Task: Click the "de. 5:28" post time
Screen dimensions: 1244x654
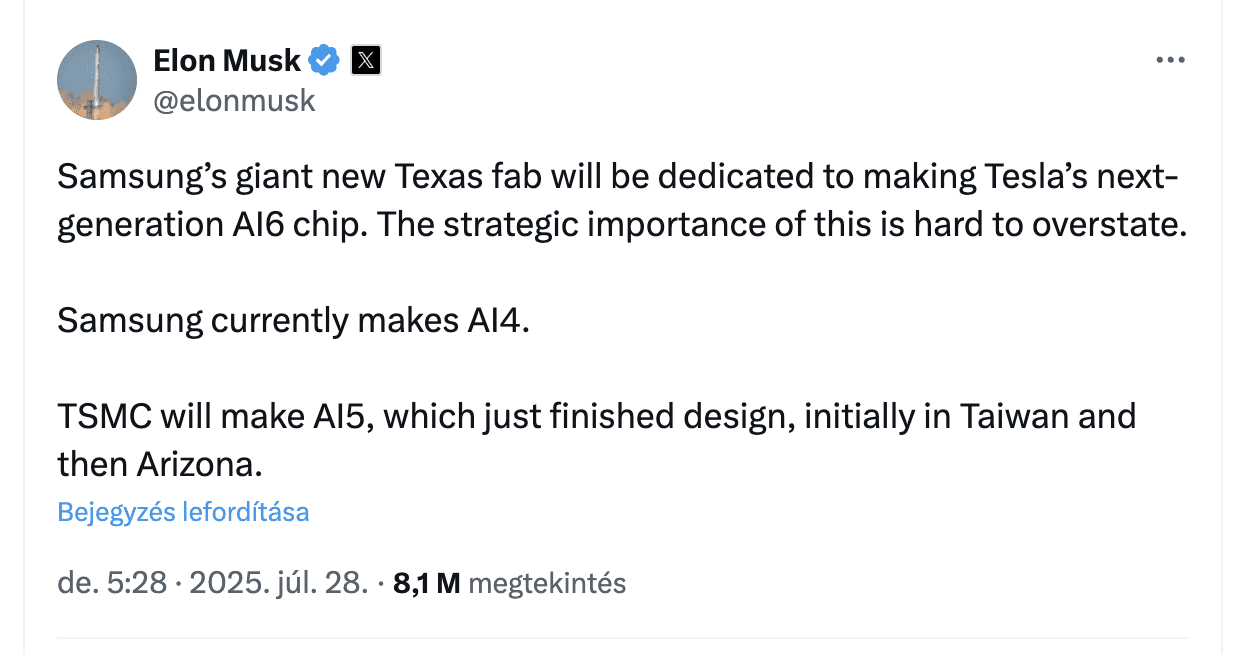Action: (111, 583)
